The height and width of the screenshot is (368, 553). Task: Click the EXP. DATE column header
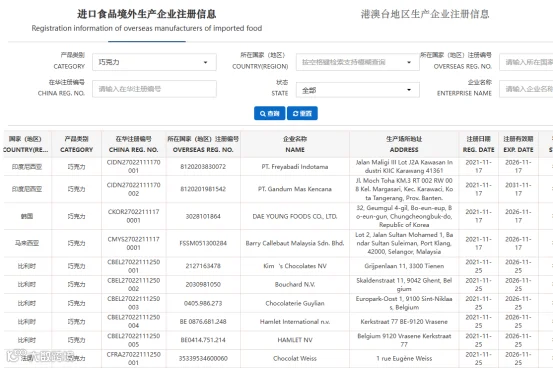tap(518, 144)
